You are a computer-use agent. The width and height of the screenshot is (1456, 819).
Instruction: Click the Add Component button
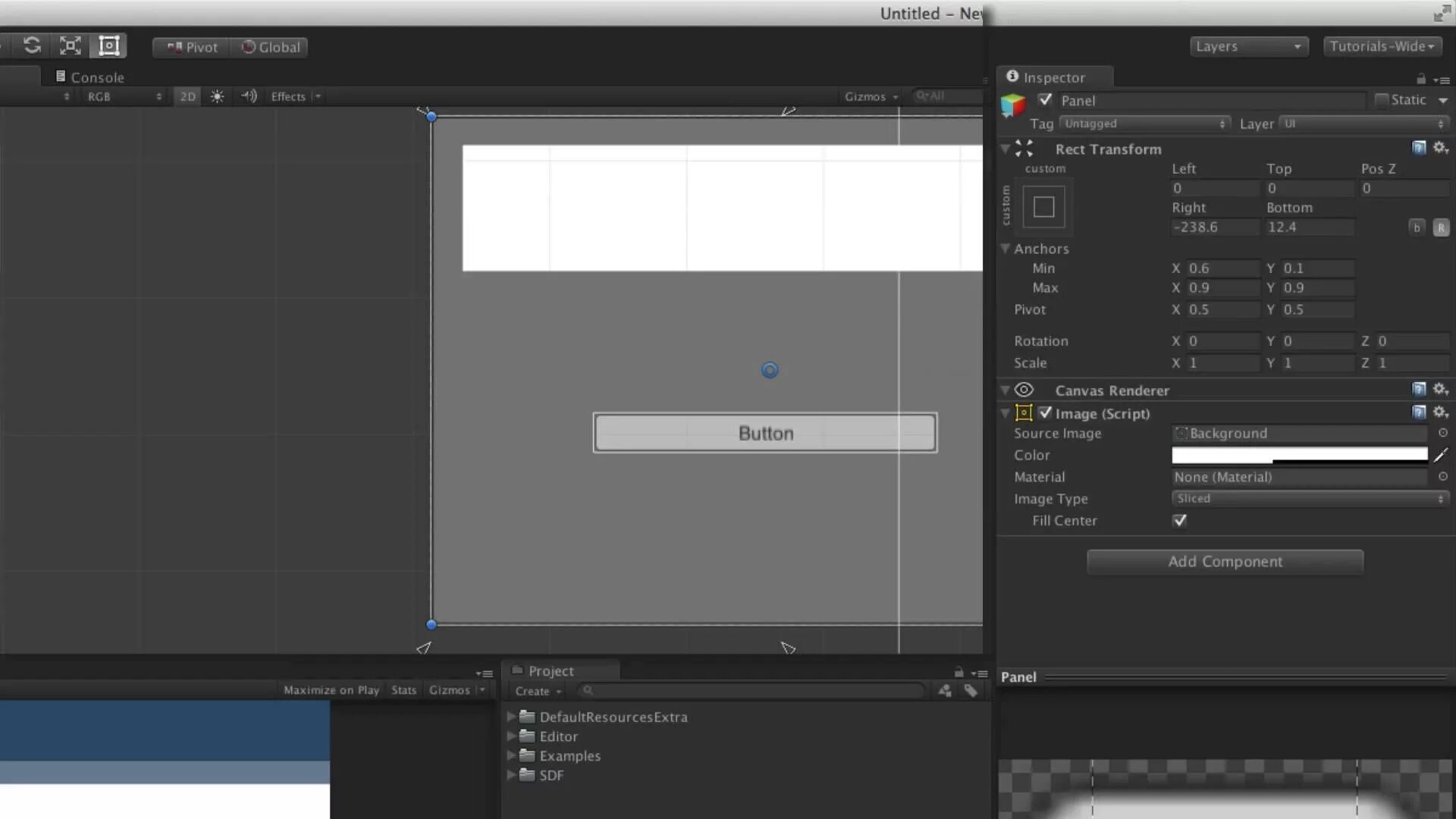coord(1225,561)
